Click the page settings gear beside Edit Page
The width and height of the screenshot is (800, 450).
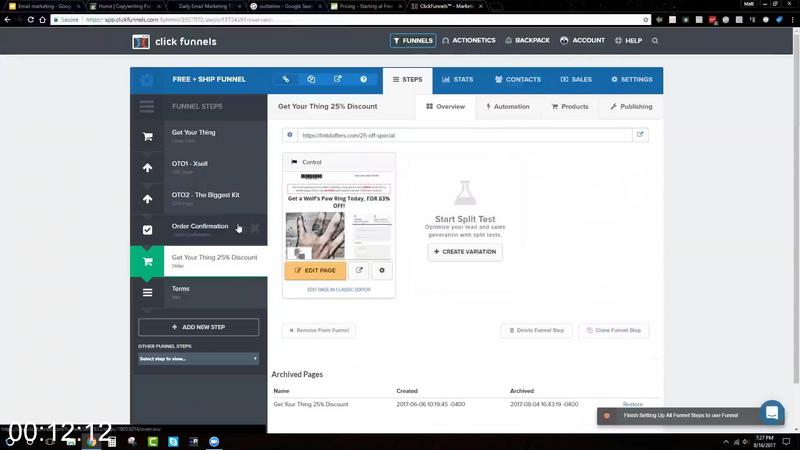pos(382,270)
